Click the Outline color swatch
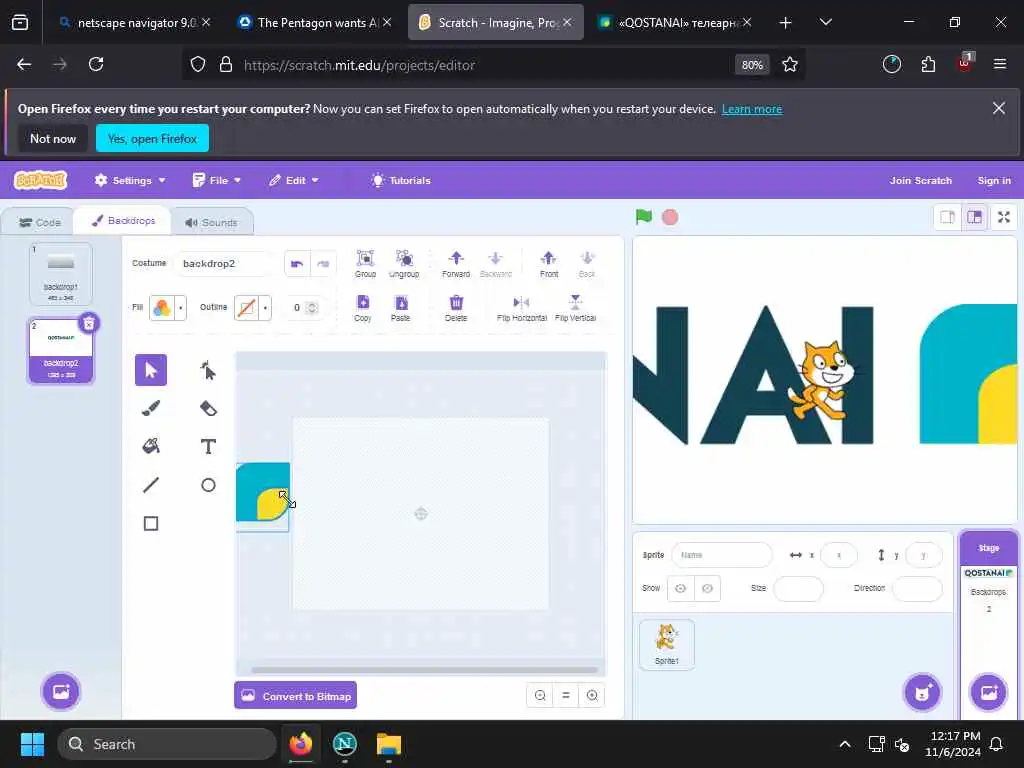 (246, 308)
